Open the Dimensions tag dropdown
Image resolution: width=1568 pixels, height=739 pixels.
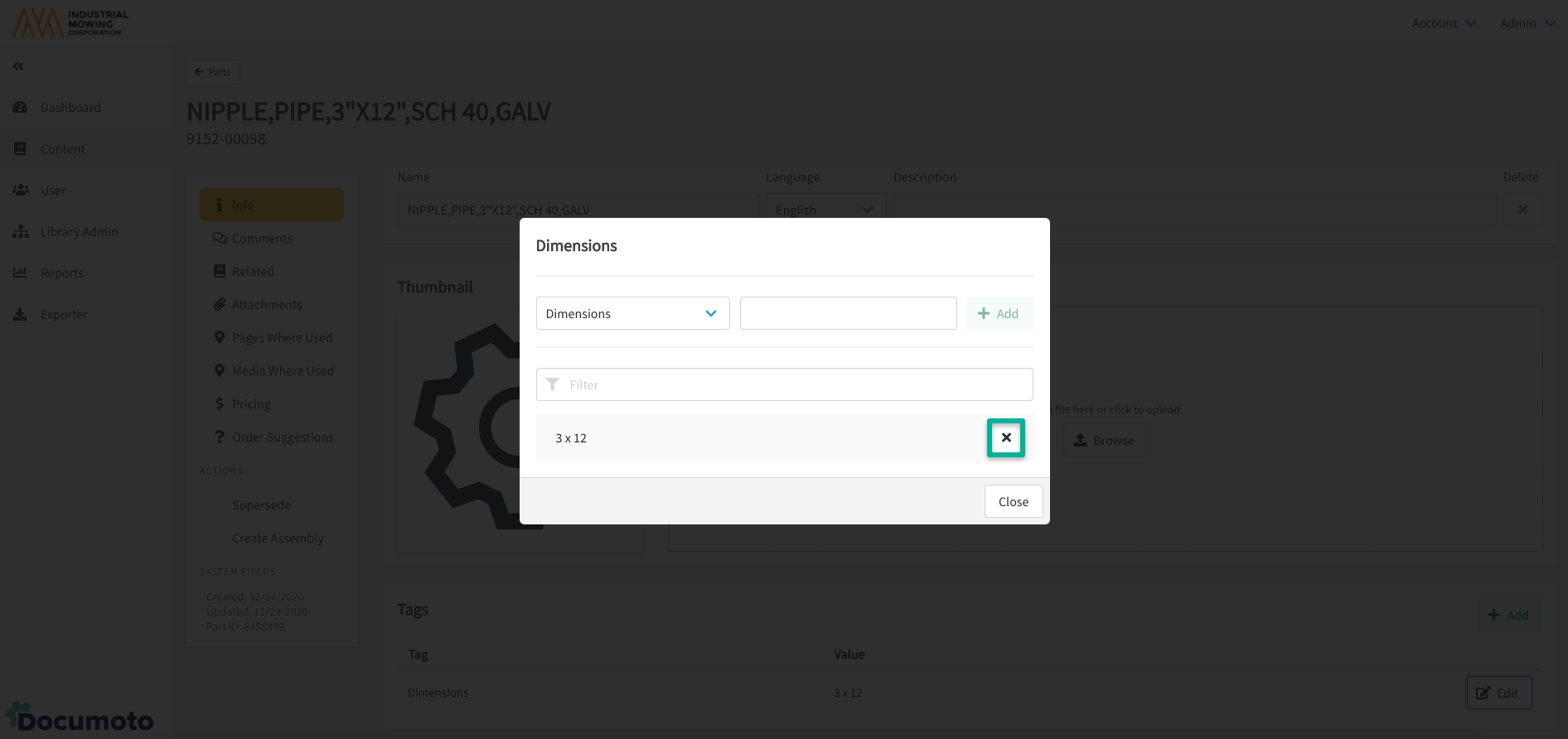(632, 313)
